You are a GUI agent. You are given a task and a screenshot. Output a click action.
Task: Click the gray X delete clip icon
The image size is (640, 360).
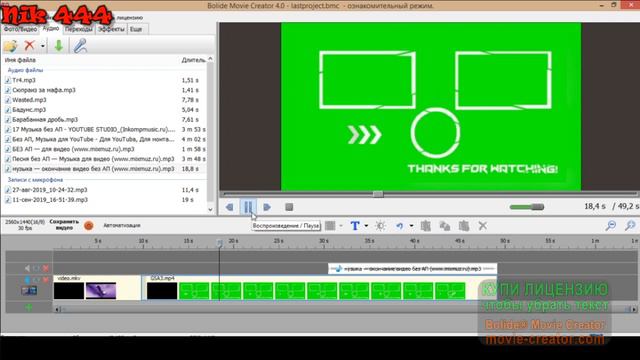click(482, 226)
